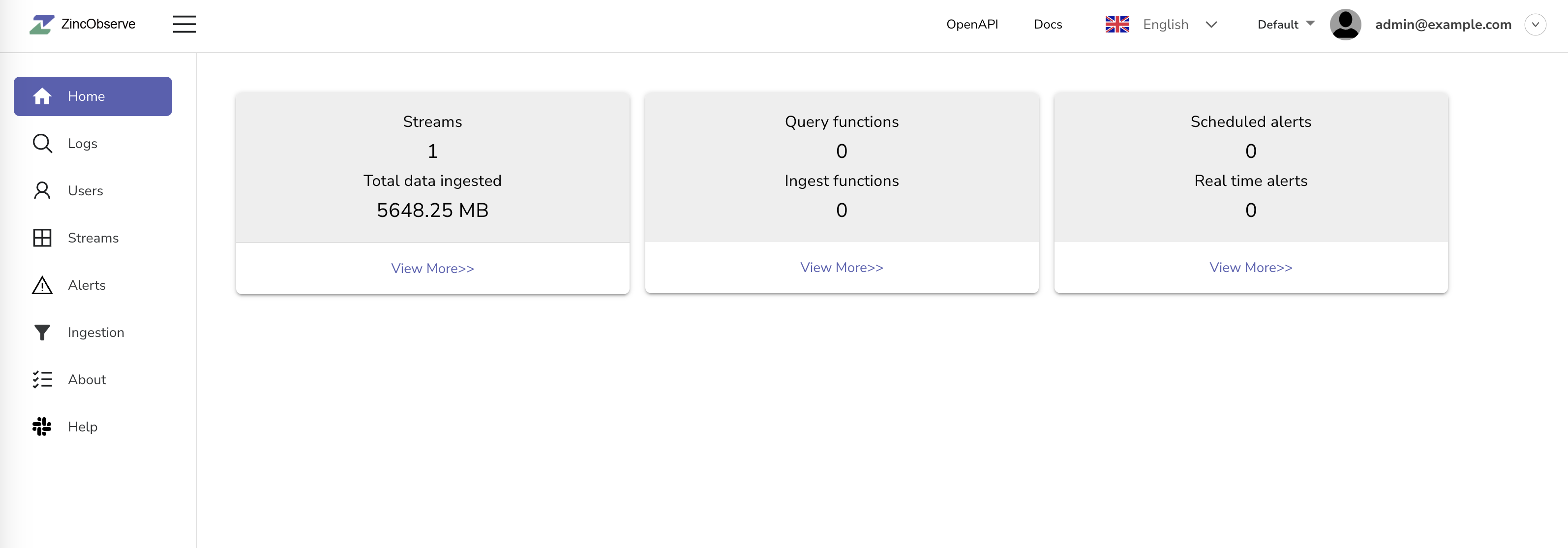Click View More under Query functions card
Screen dimensions: 1568x548
point(841,267)
